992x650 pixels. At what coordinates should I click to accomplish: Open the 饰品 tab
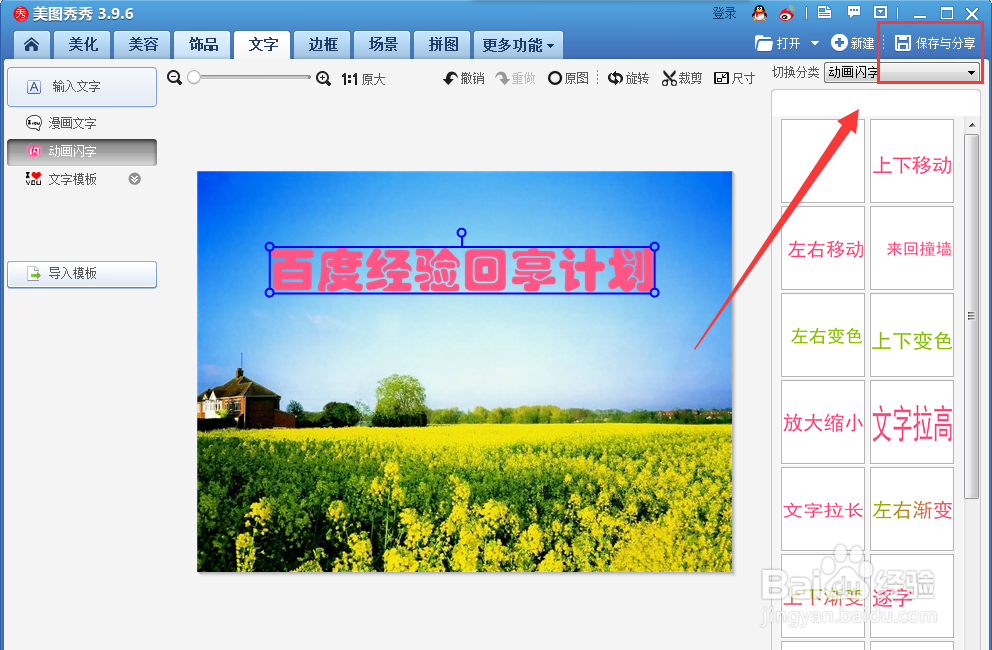tap(203, 44)
